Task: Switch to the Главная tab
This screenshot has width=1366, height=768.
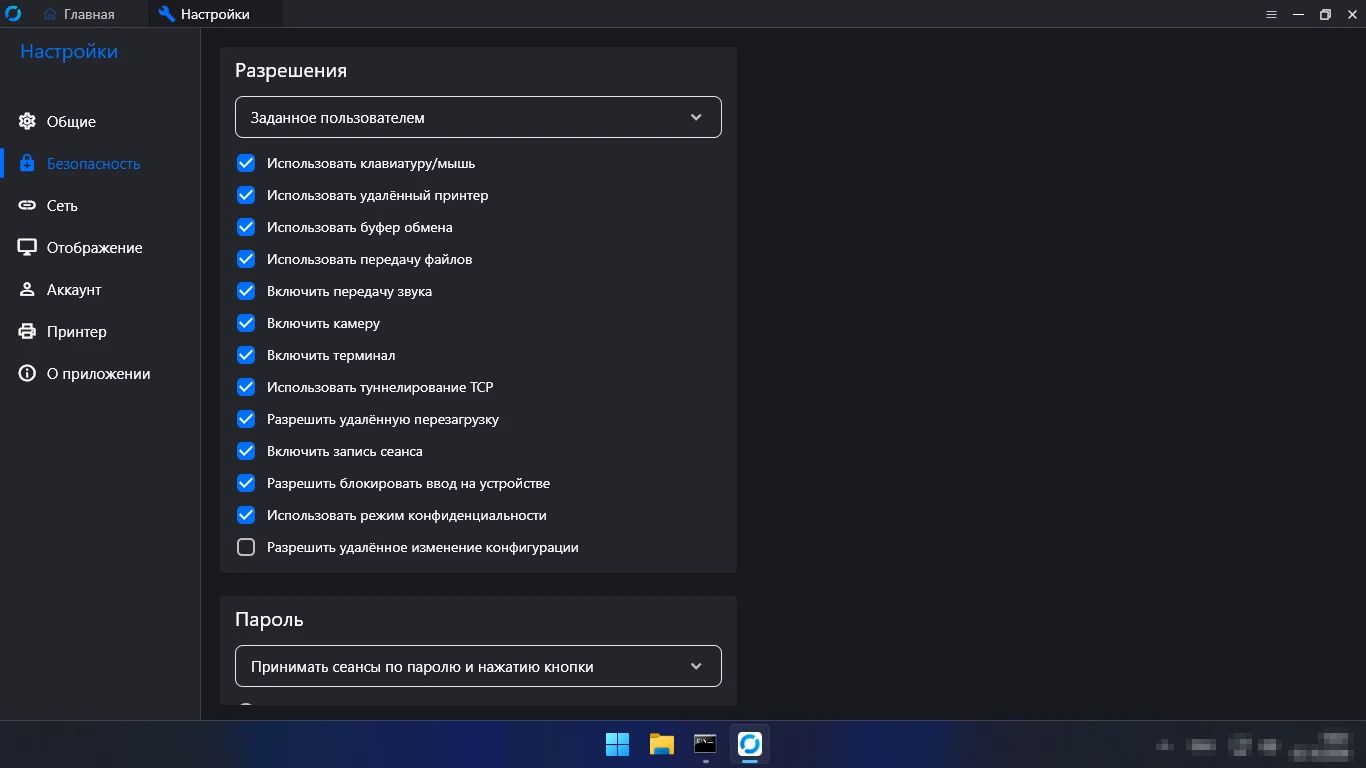Action: coord(79,14)
